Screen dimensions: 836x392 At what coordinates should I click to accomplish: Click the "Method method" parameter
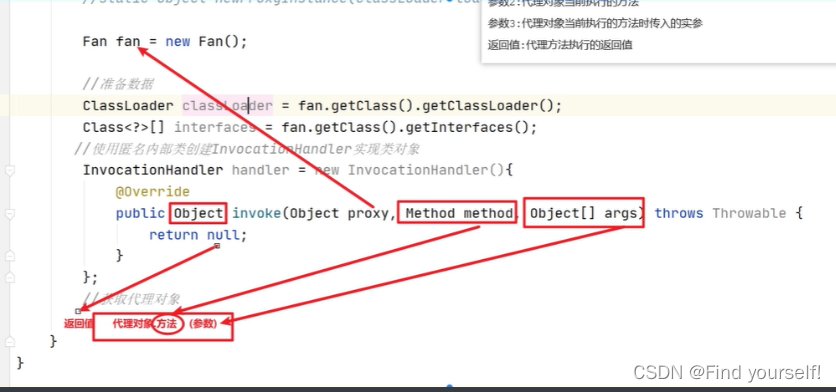[x=459, y=214]
